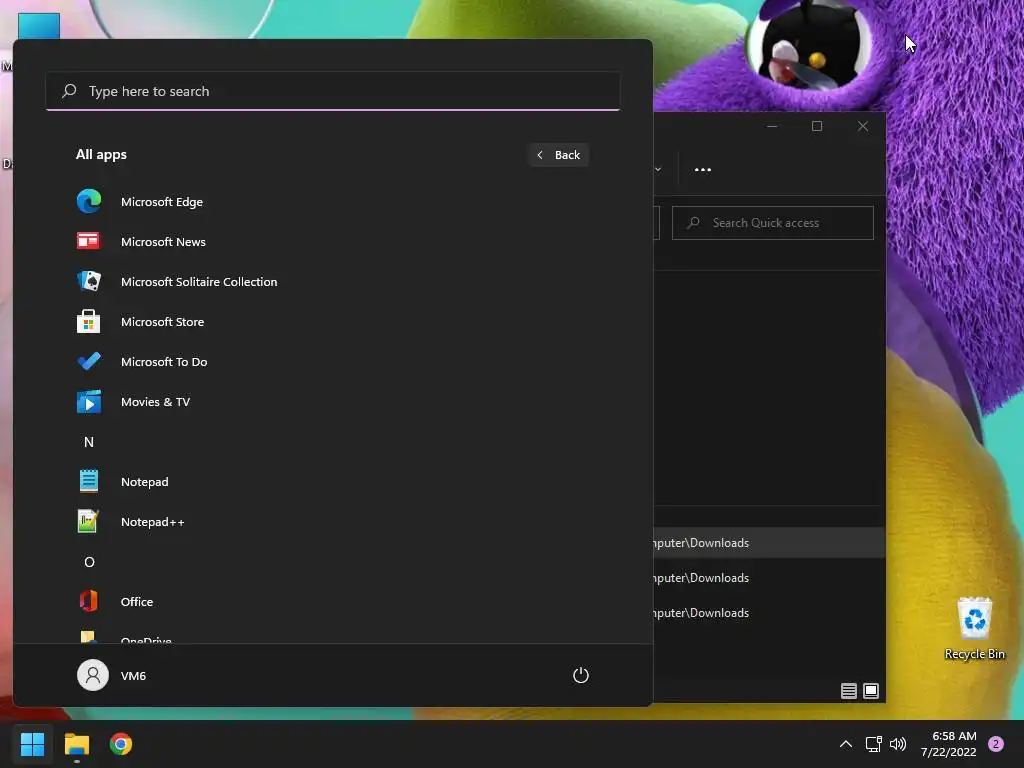The width and height of the screenshot is (1024, 768).
Task: Click the Windows Start button on taskbar
Action: click(x=32, y=744)
